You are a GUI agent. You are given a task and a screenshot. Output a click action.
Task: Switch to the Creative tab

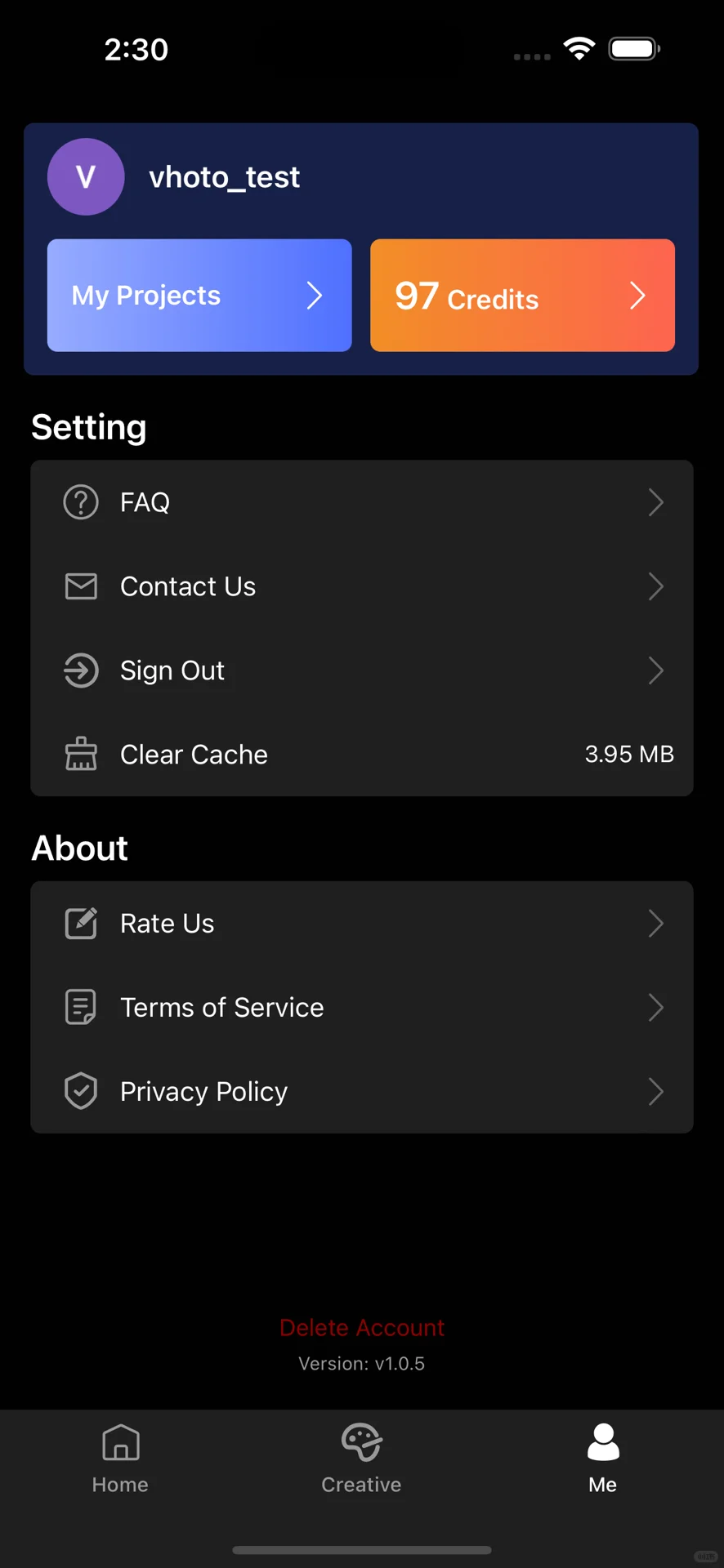361,1459
